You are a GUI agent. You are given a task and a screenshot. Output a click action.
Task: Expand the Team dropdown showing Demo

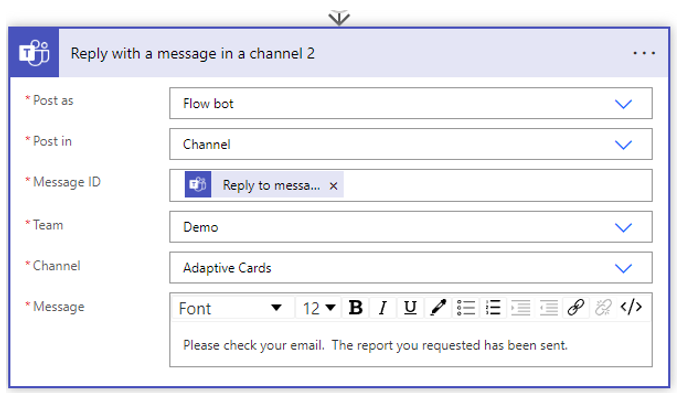click(623, 227)
